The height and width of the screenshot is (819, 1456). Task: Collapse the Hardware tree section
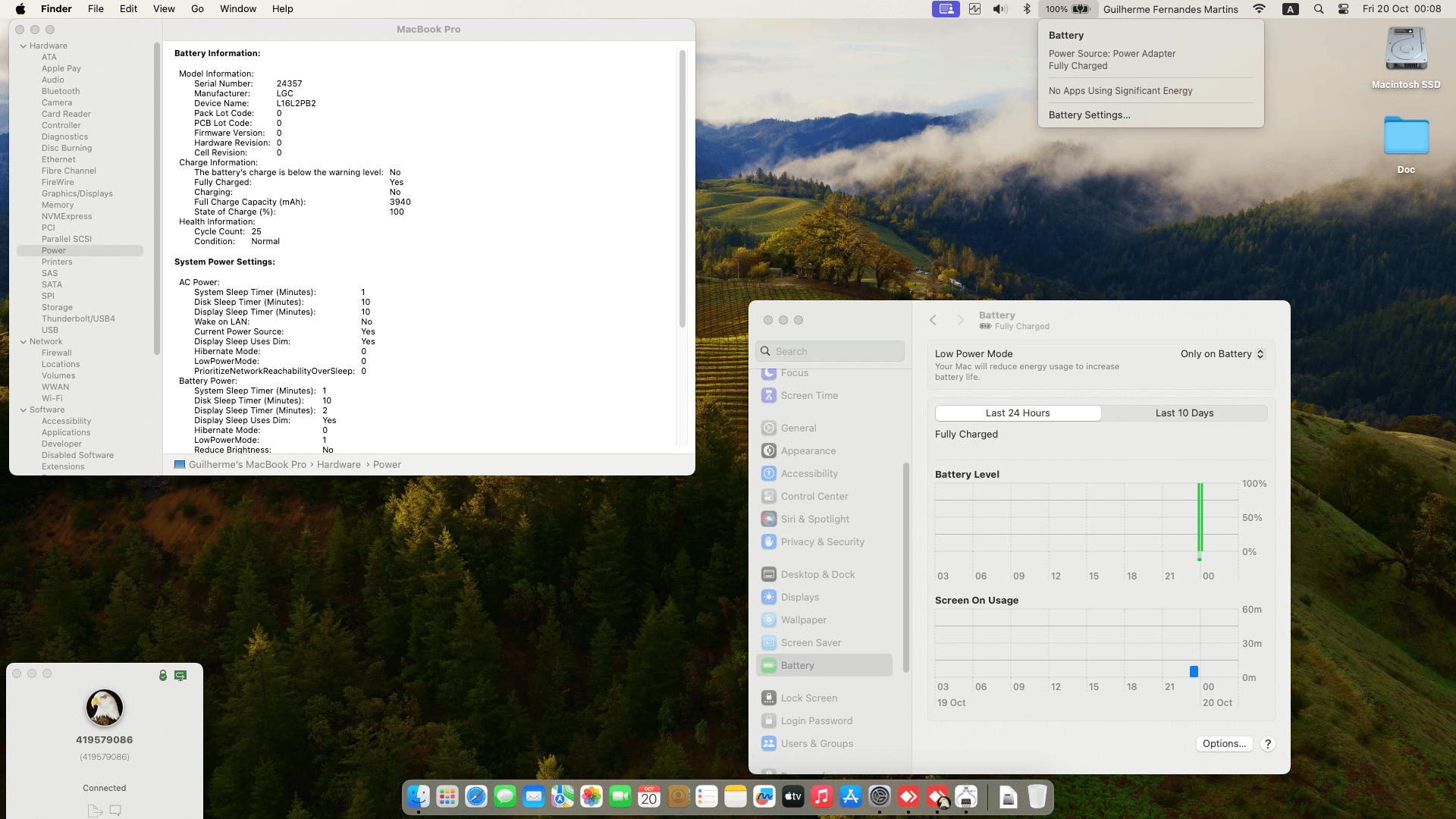(x=24, y=46)
